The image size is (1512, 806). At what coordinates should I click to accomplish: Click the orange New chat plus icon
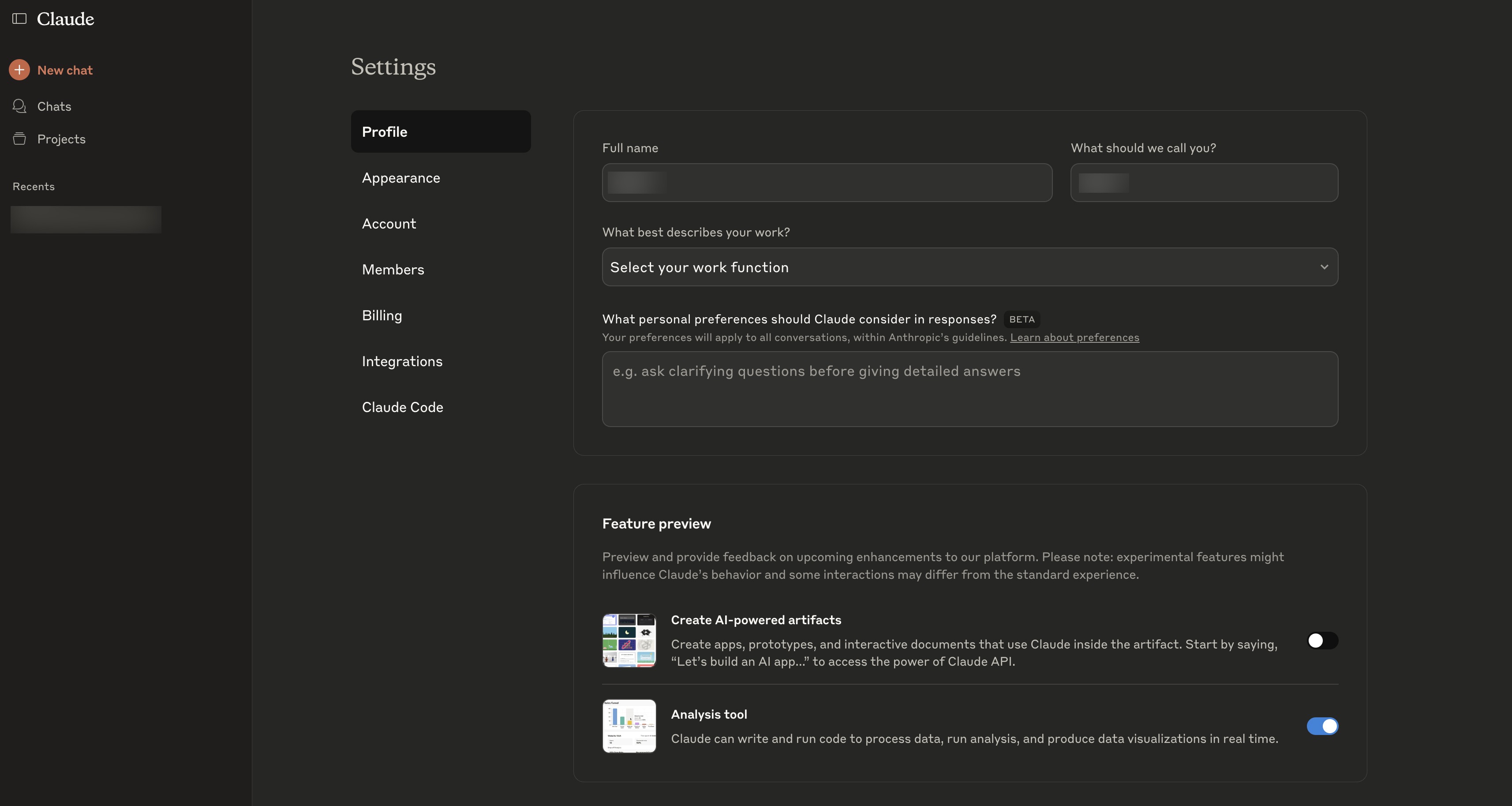coord(19,70)
